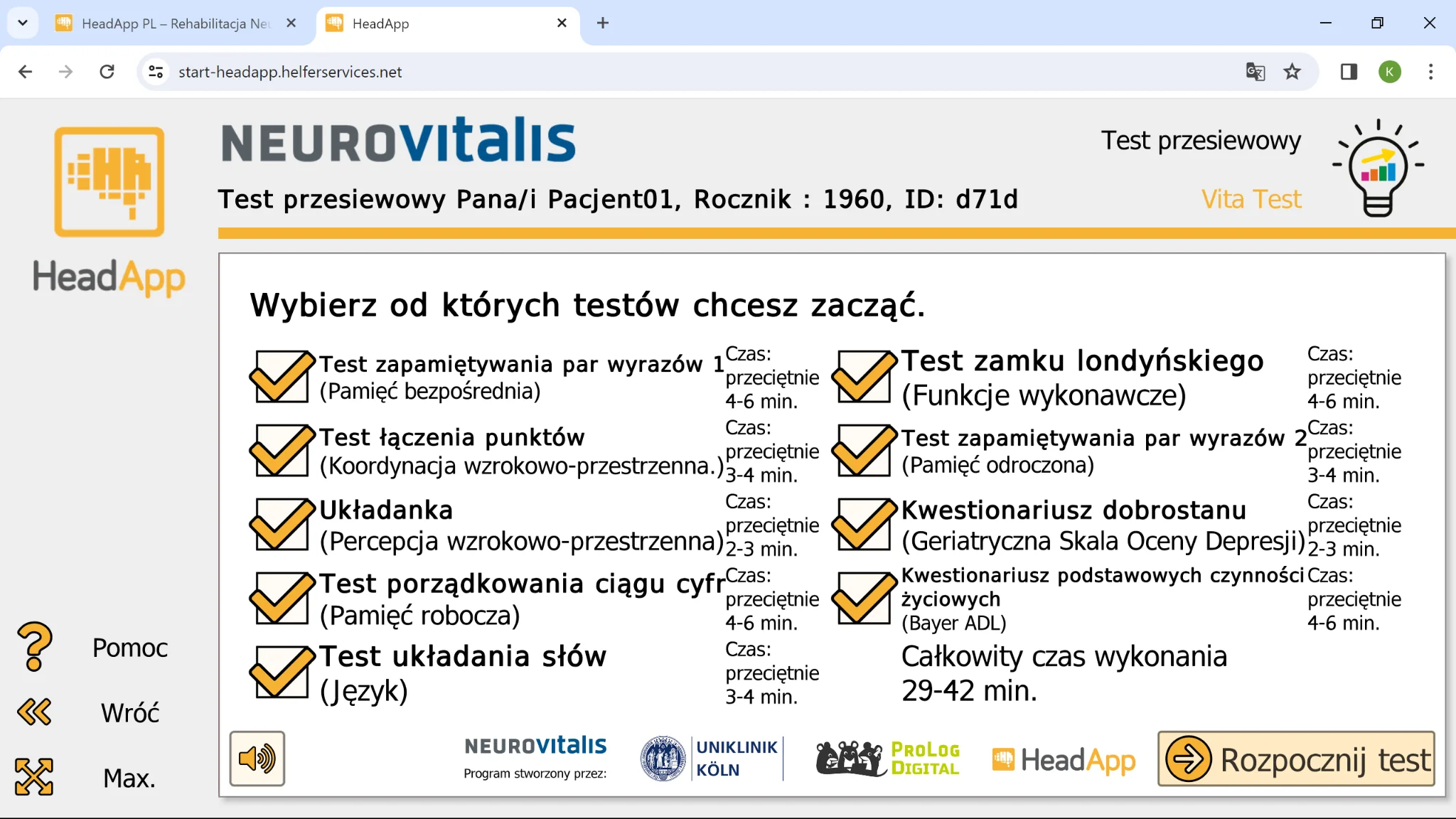Click the ProLog Digital logo
1456x819 pixels.
click(x=888, y=759)
